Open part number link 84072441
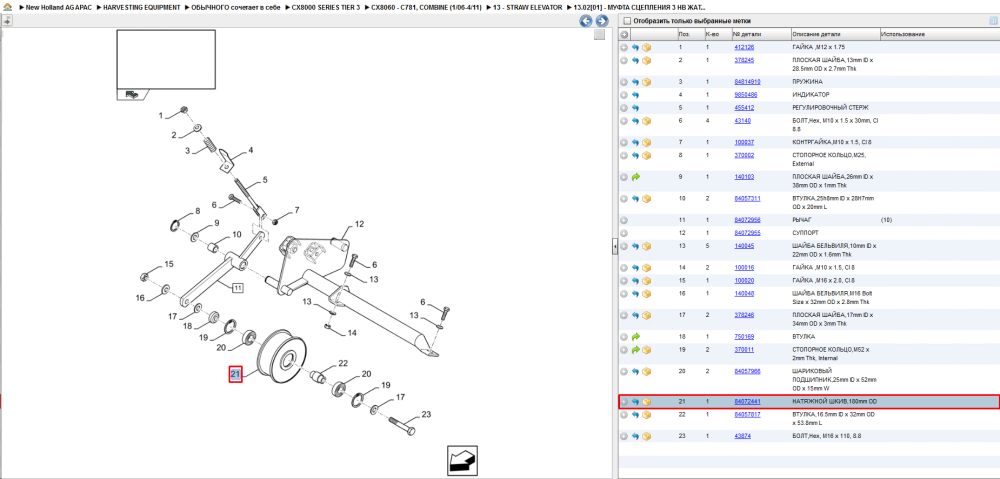This screenshot has width=1000, height=479. (x=747, y=402)
